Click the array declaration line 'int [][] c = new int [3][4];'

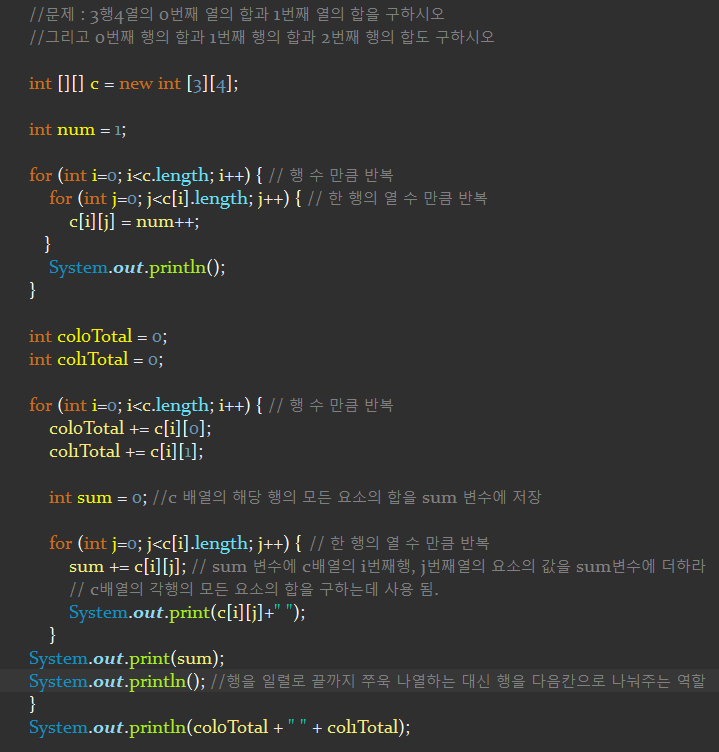pyautogui.click(x=133, y=84)
